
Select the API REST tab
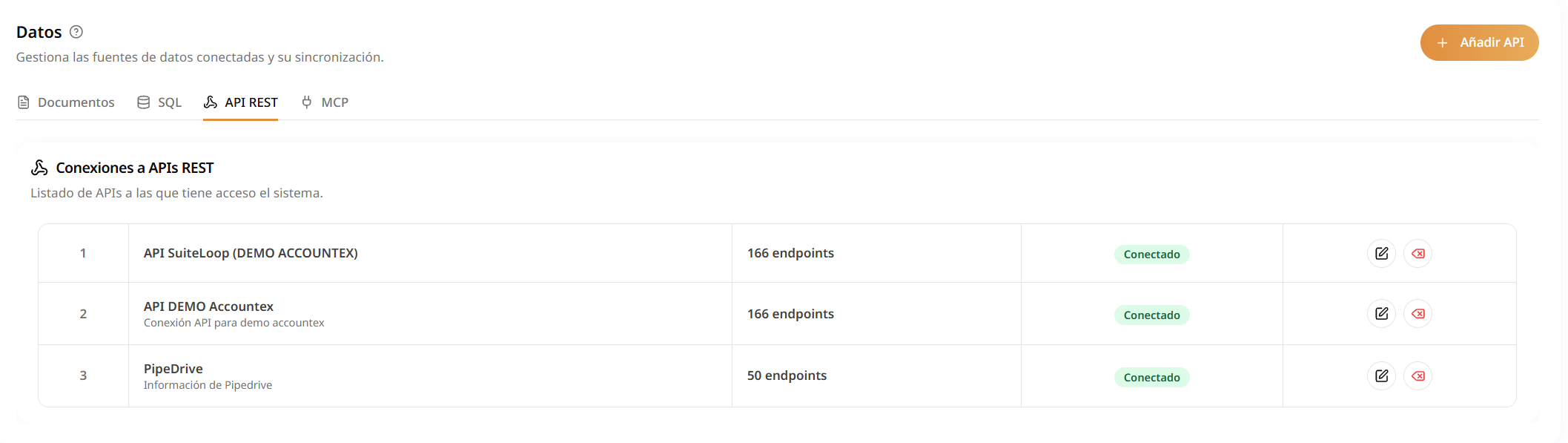(241, 102)
